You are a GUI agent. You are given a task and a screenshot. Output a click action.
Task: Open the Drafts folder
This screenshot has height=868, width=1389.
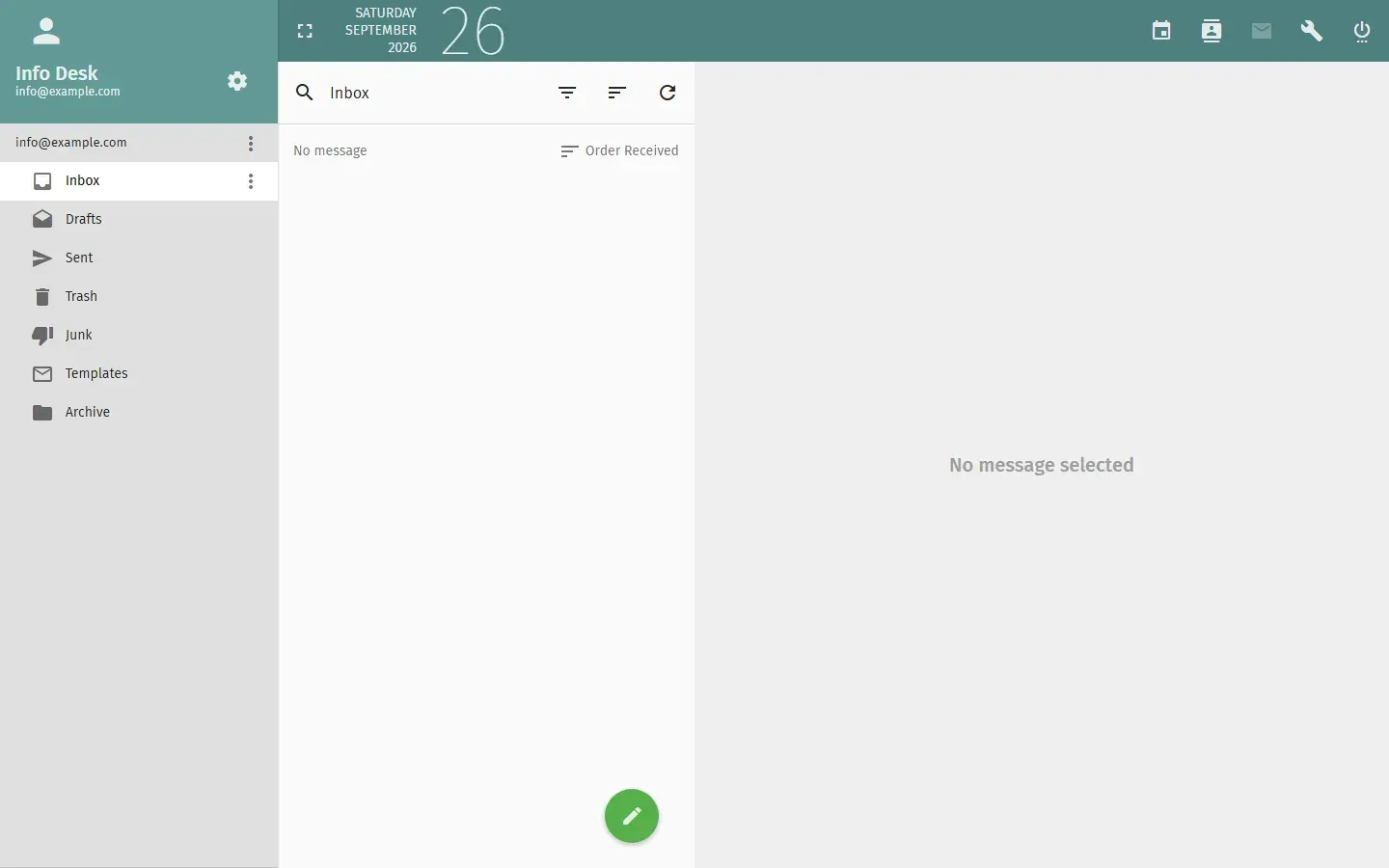[x=139, y=220]
